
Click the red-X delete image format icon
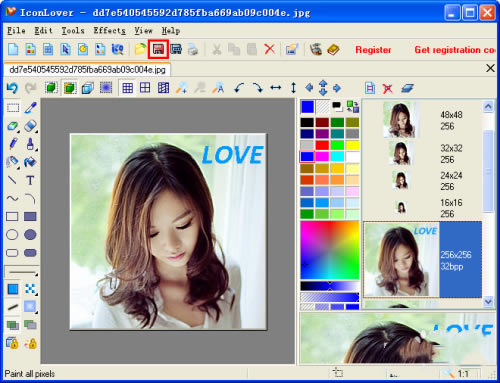pyautogui.click(x=387, y=88)
